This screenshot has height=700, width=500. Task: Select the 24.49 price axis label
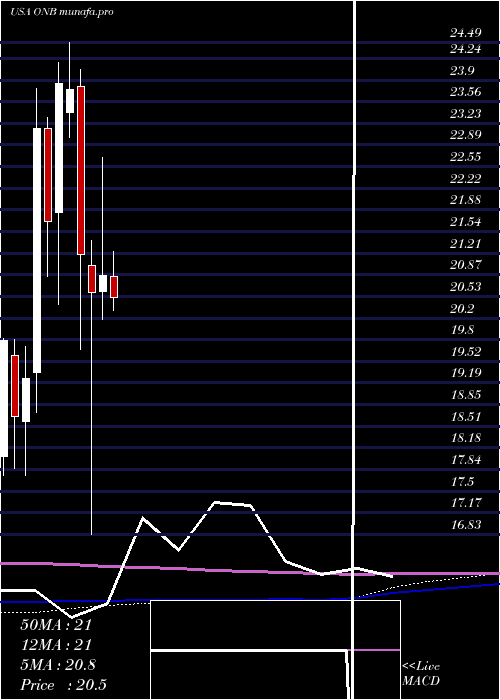pyautogui.click(x=465, y=33)
